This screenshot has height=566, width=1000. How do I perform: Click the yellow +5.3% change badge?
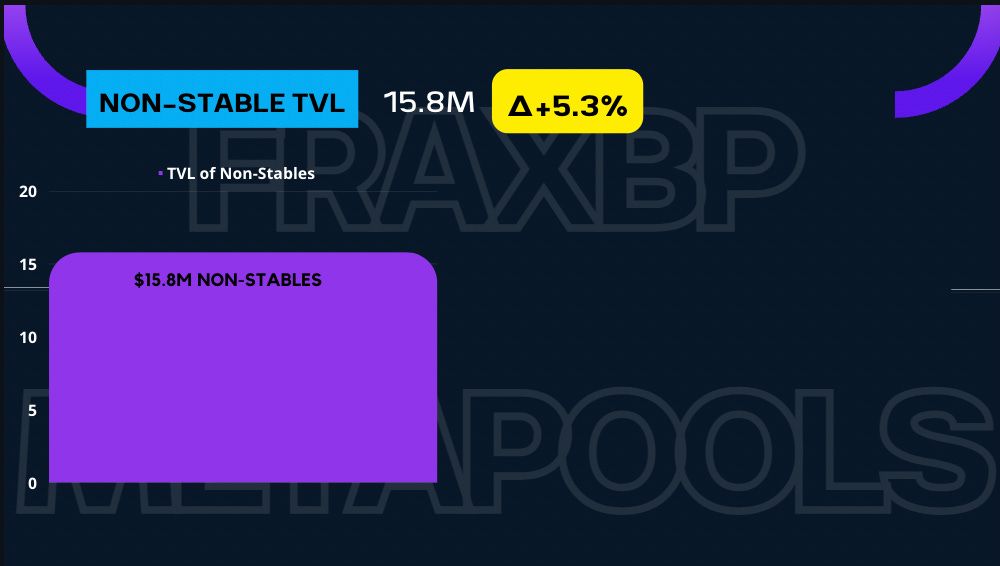(x=567, y=102)
